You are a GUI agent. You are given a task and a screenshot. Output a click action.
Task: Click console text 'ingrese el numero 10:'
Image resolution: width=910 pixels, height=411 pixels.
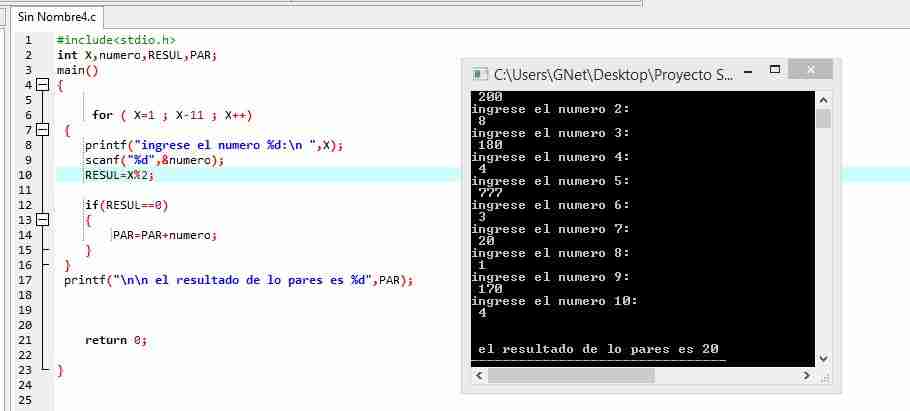(555, 301)
